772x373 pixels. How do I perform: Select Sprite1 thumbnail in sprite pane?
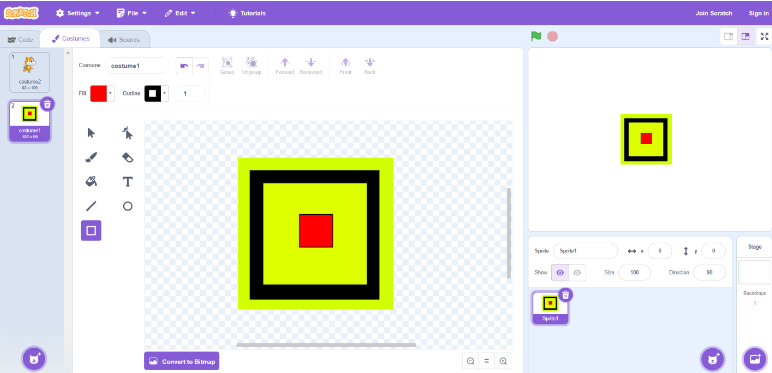550,308
